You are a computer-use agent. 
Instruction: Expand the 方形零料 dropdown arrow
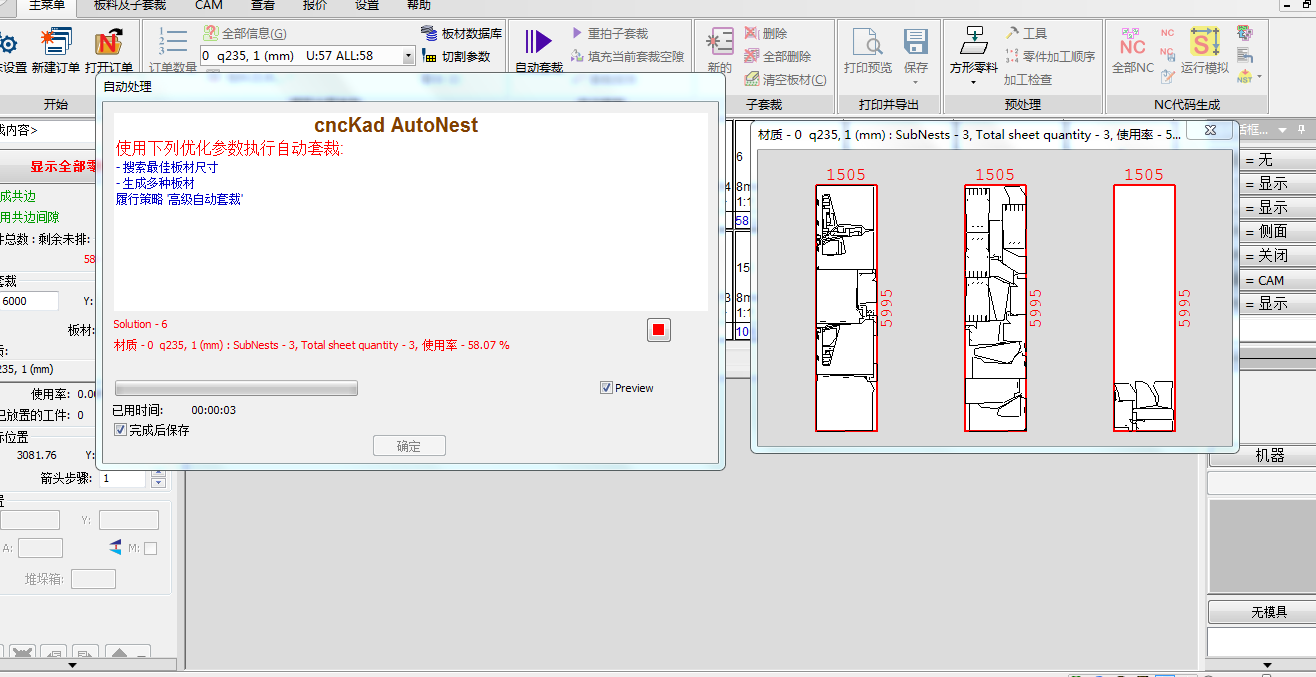973,82
